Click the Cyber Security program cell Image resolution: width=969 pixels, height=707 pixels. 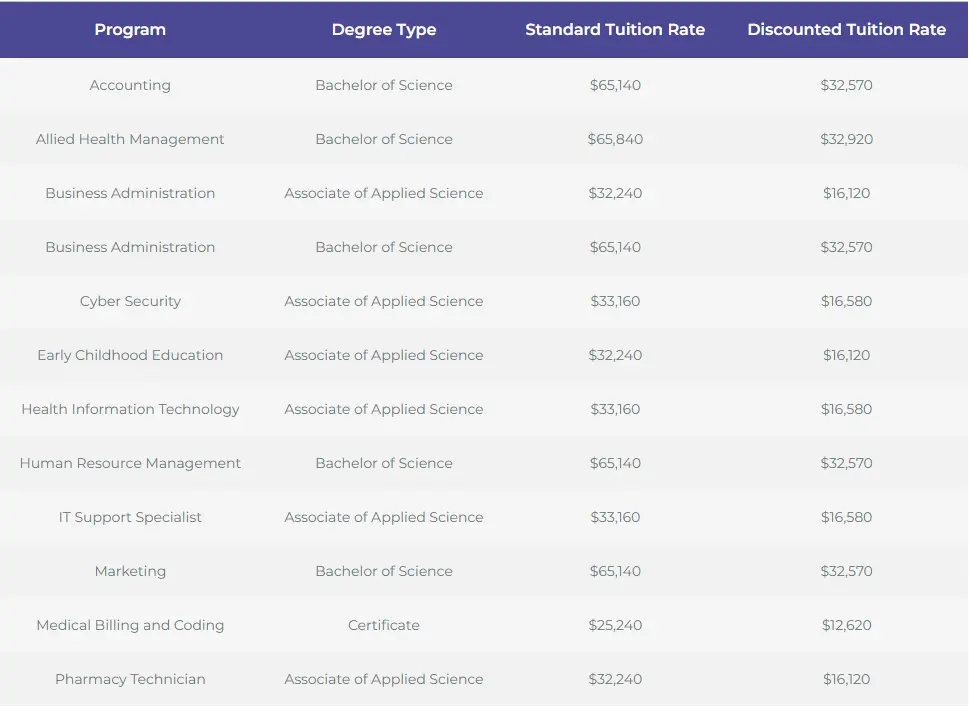pos(130,301)
